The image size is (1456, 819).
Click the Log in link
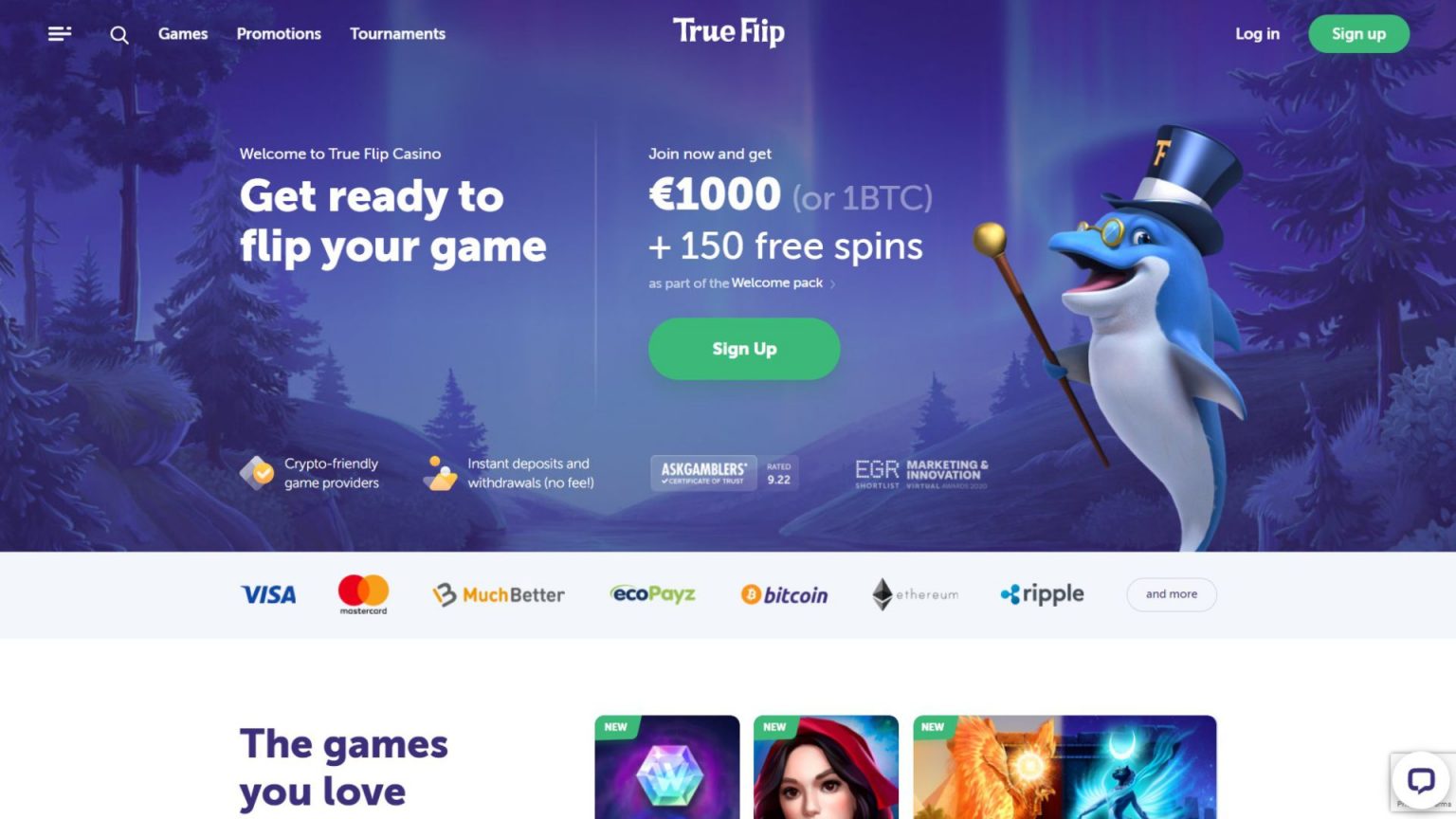(x=1257, y=34)
